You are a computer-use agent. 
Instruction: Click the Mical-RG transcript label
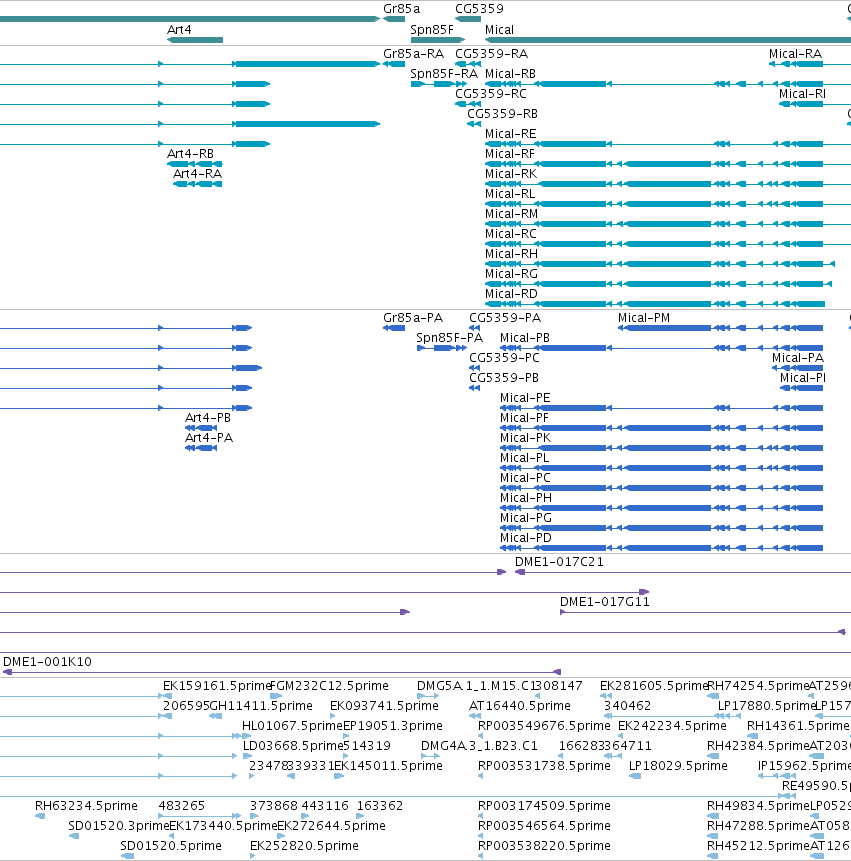512,274
